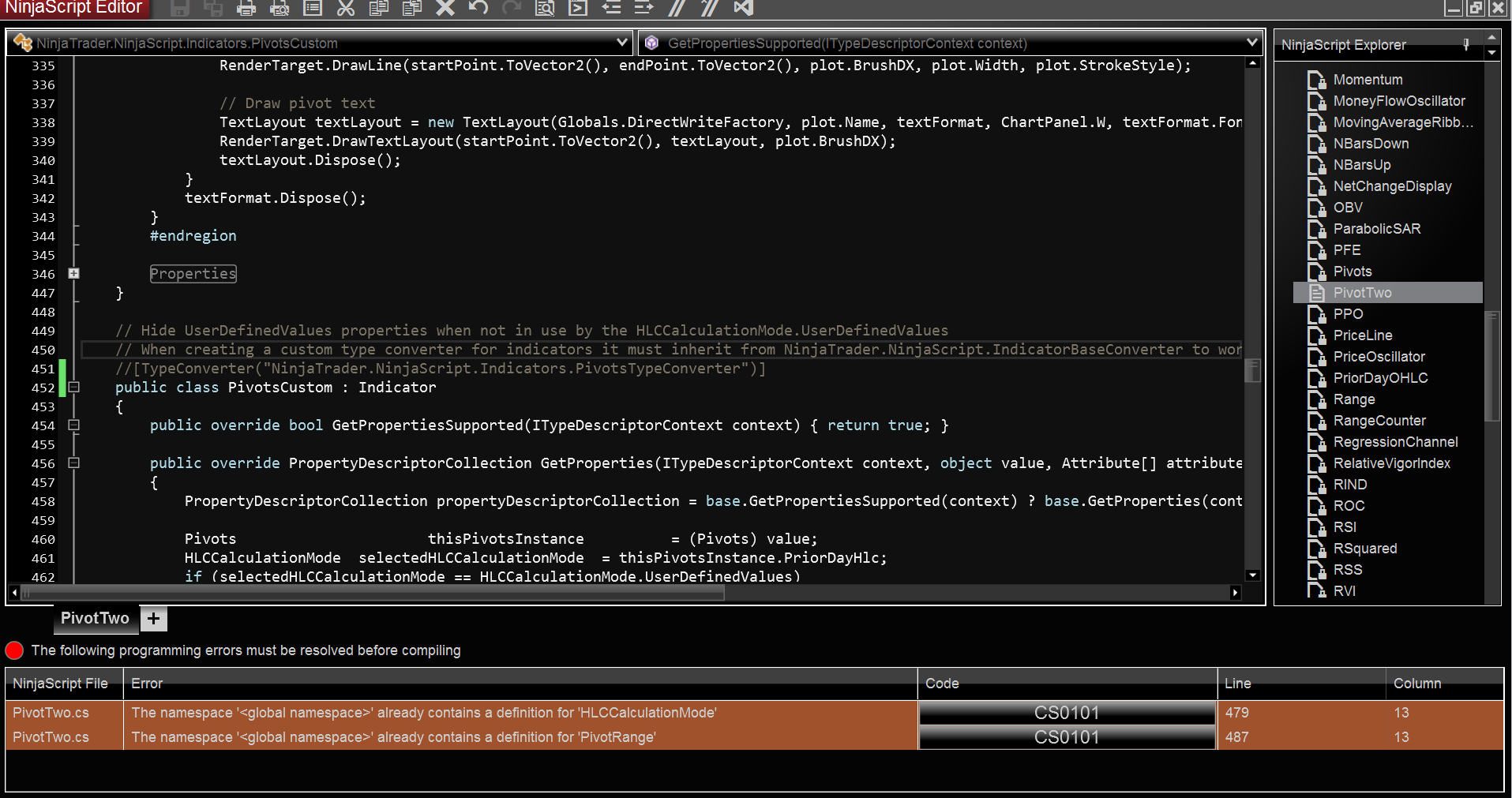Collapse the PivotsCustom class block
This screenshot has height=798, width=1512.
coord(73,388)
